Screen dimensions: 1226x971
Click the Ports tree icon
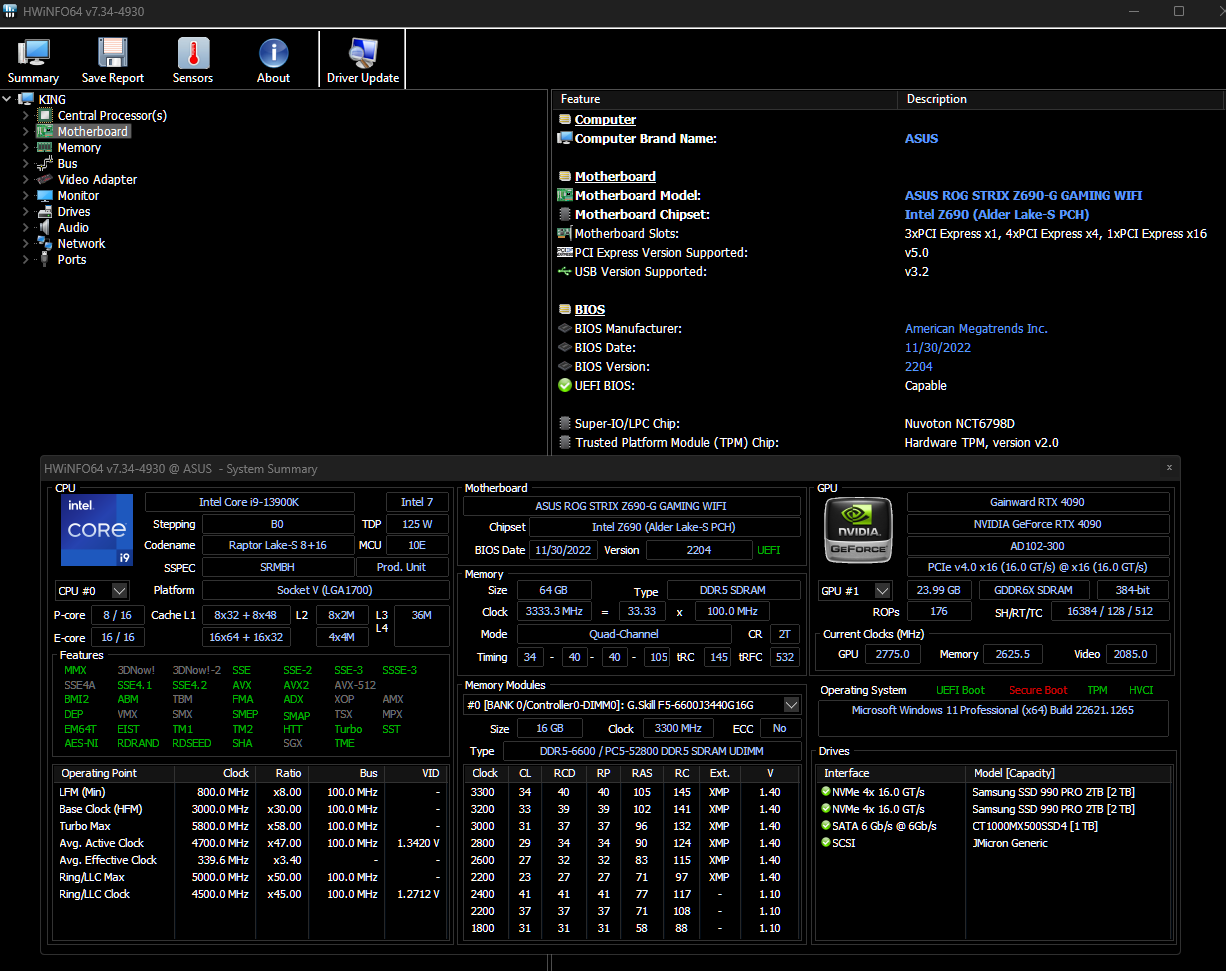coord(45,259)
